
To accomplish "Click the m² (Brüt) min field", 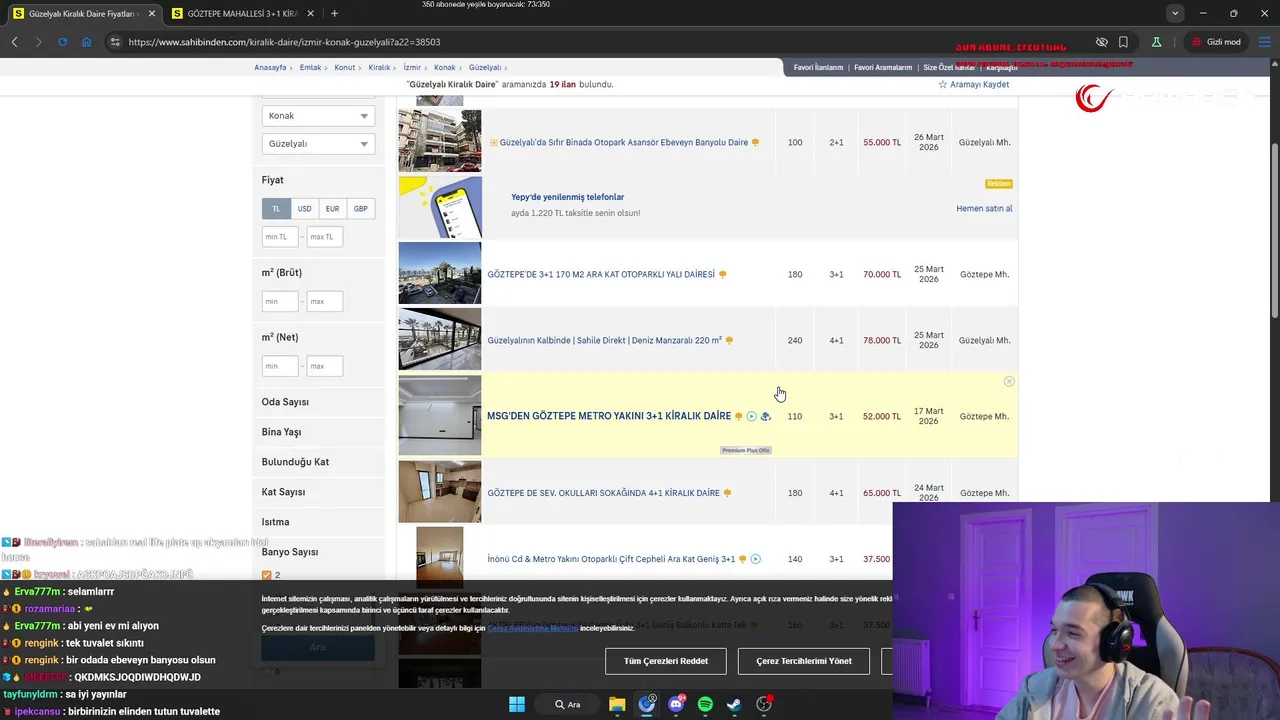I will click(x=279, y=301).
